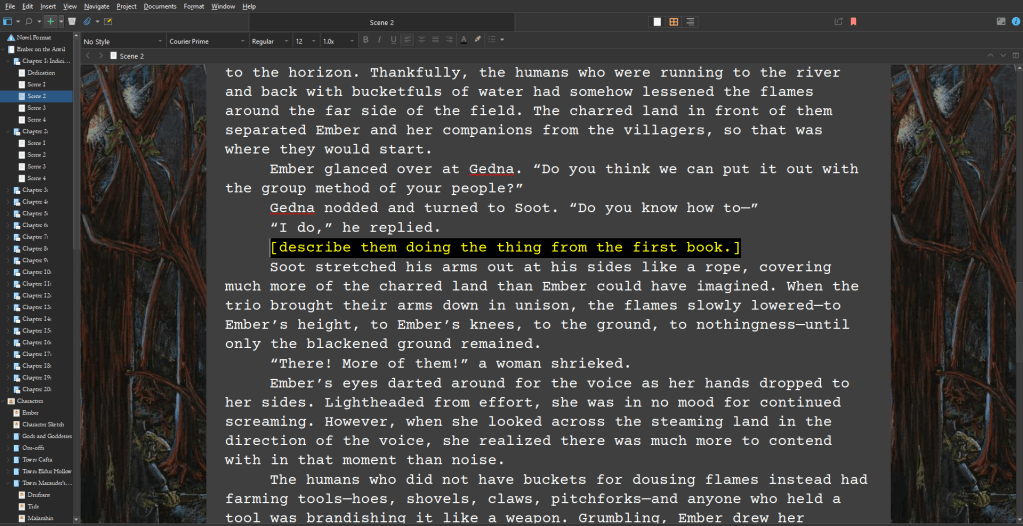The width and height of the screenshot is (1023, 526).
Task: Click the Trash icon in the toolbar
Action: (x=72, y=21)
